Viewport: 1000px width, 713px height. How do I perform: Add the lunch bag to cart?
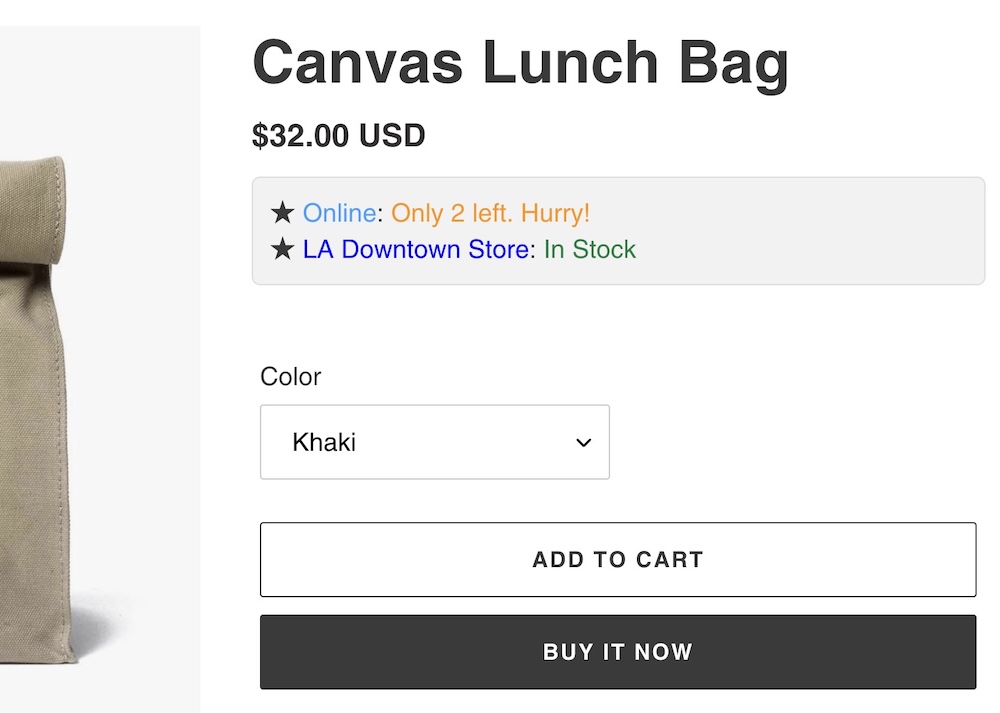pos(618,559)
